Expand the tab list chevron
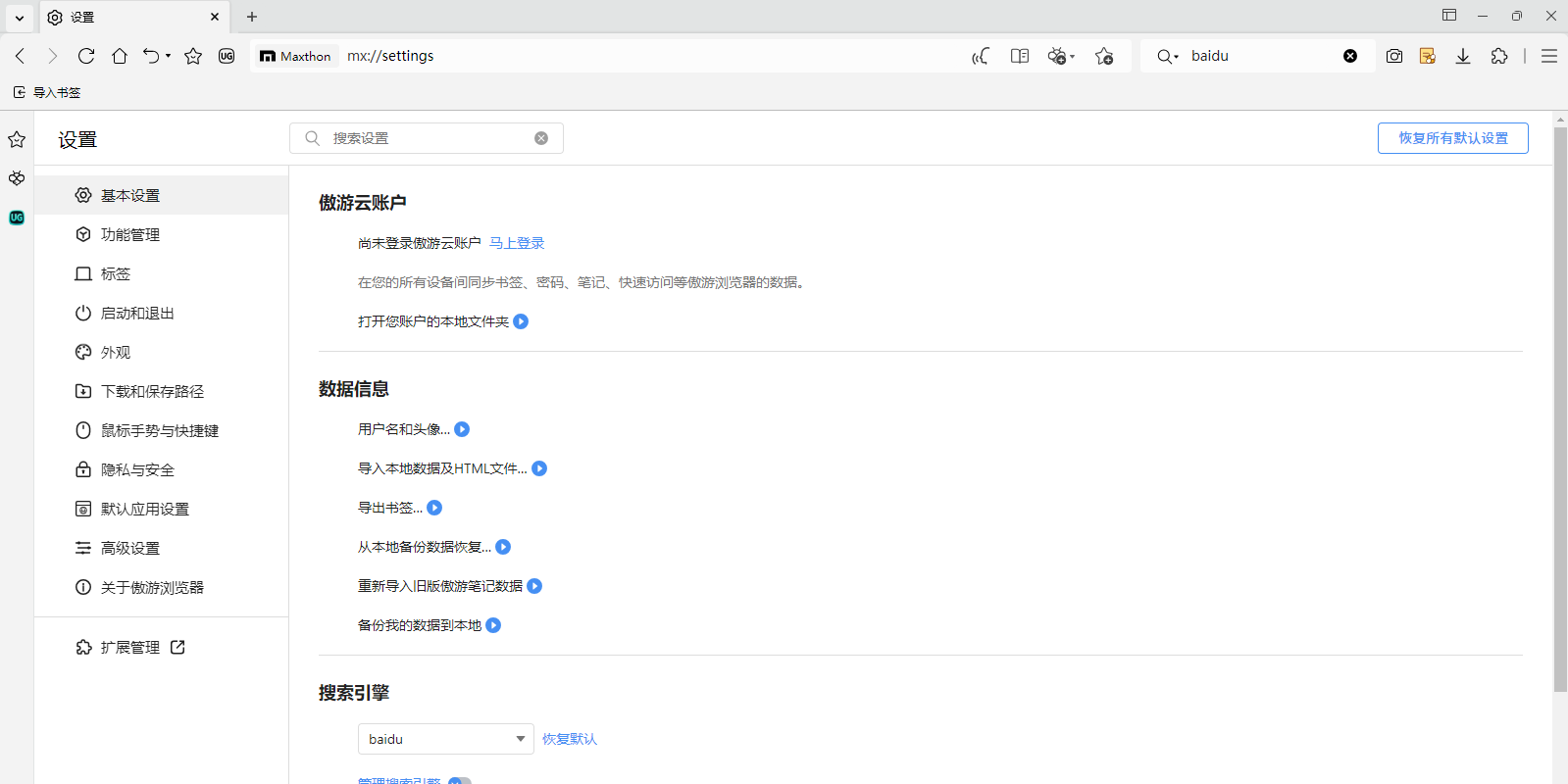The image size is (1568, 784). [19, 17]
